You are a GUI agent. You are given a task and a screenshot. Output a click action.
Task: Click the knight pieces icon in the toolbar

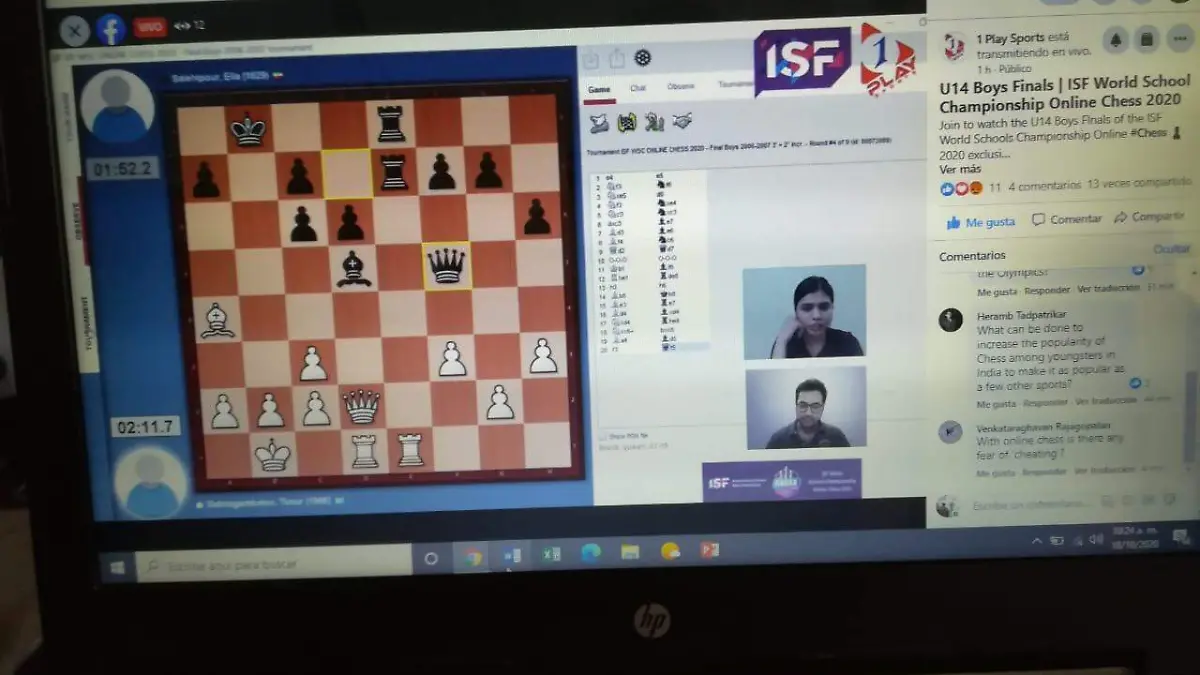pos(653,121)
